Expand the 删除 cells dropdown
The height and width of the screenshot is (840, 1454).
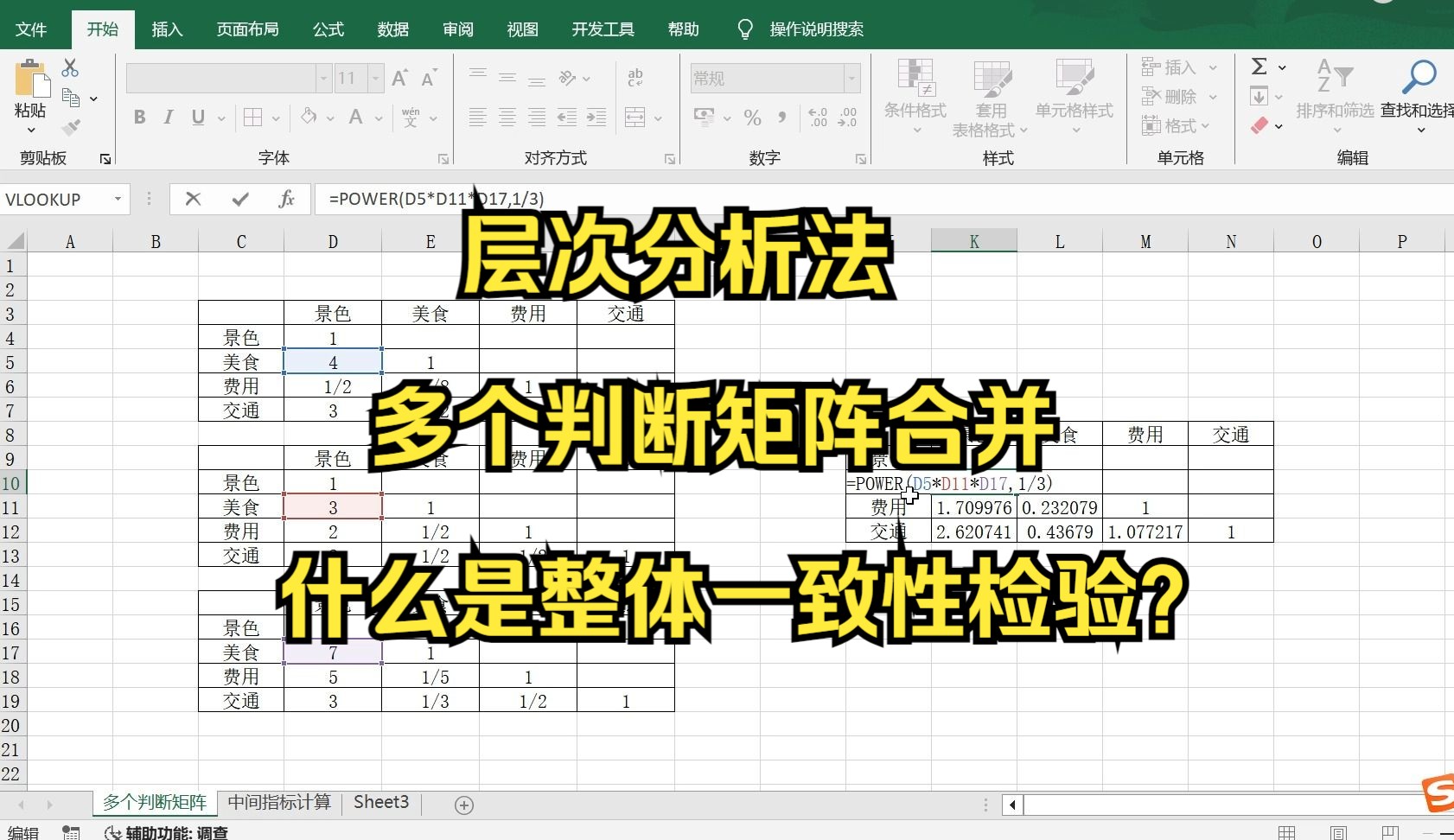(1213, 97)
